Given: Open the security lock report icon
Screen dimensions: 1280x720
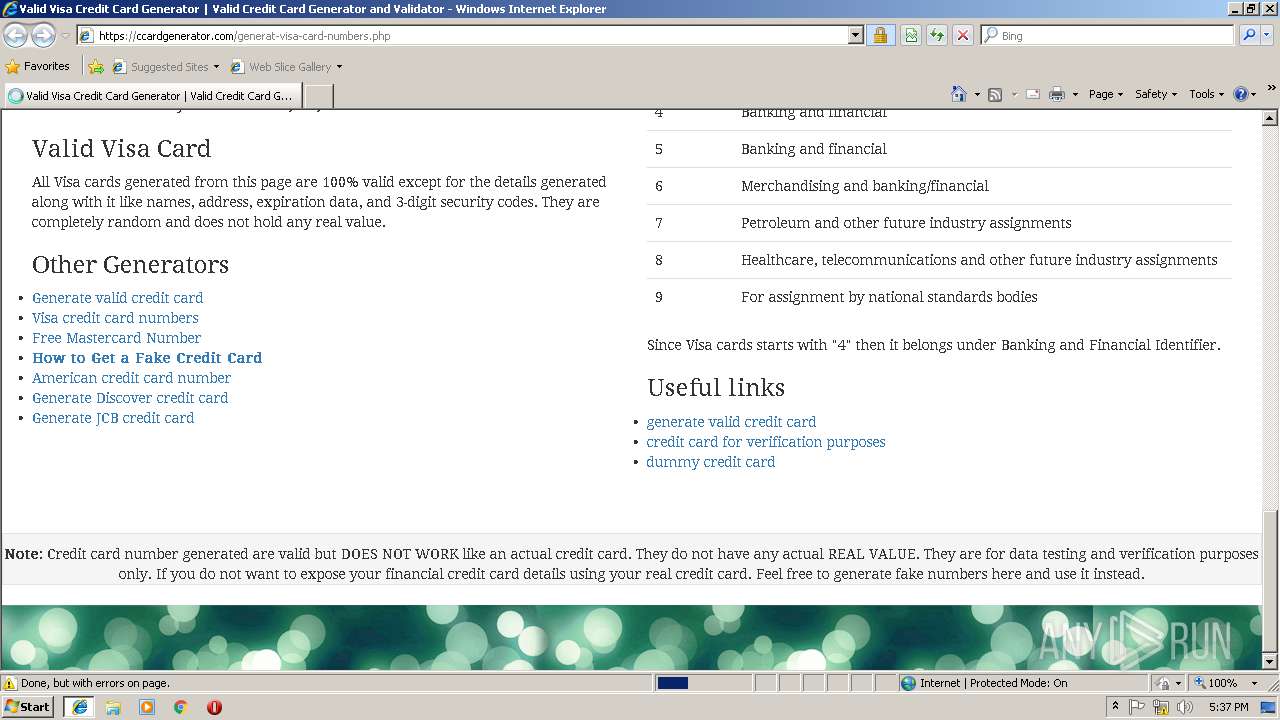Looking at the screenshot, I should 880,35.
